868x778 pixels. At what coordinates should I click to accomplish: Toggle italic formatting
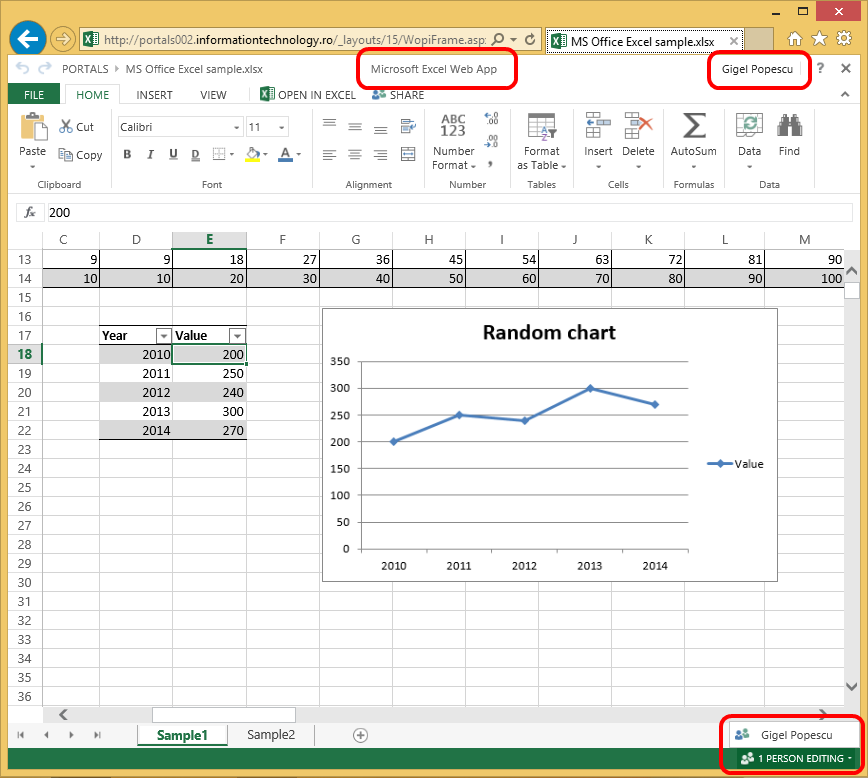click(x=150, y=154)
